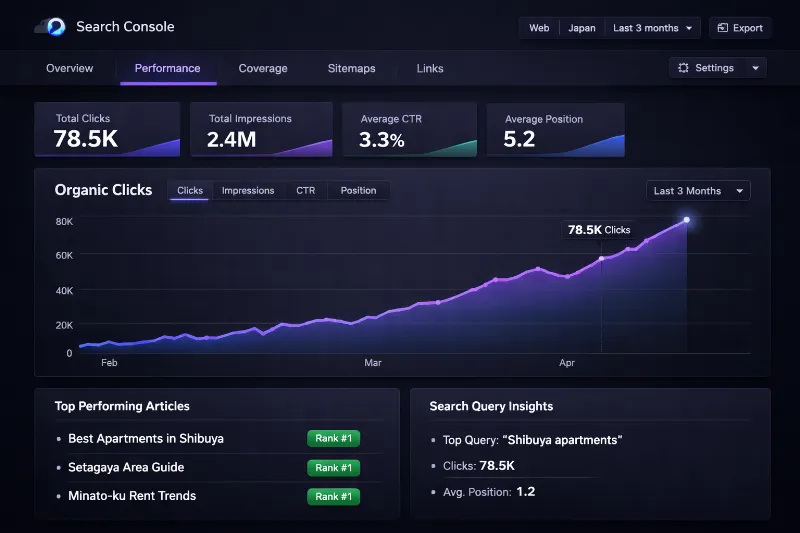
Task: Toggle chart to the Impressions metric
Action: (x=248, y=190)
